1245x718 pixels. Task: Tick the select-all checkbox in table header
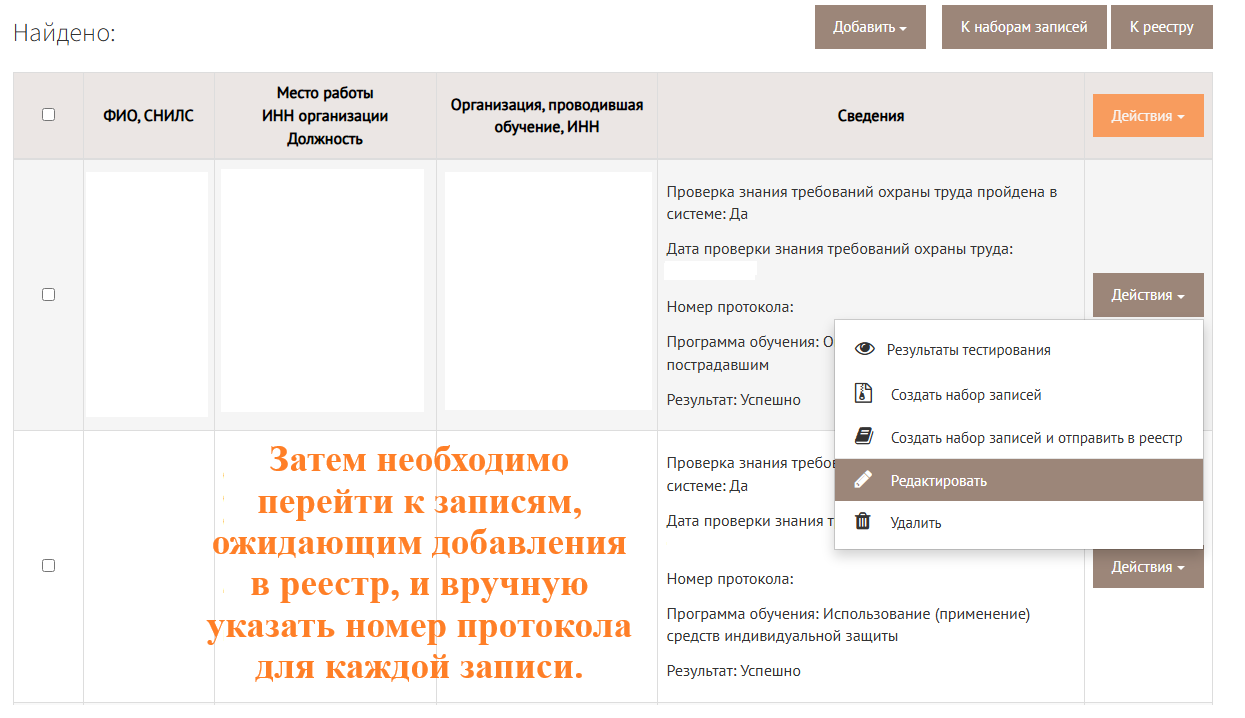(48, 115)
